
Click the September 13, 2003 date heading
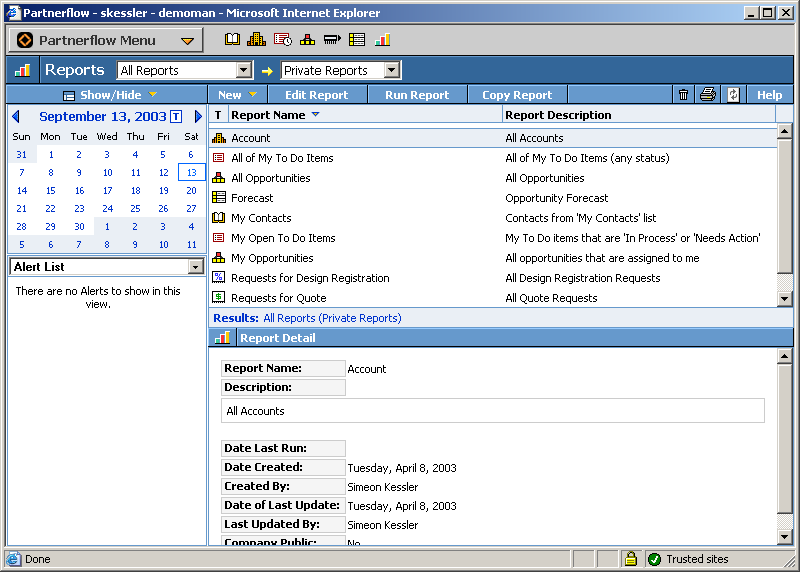tap(103, 116)
